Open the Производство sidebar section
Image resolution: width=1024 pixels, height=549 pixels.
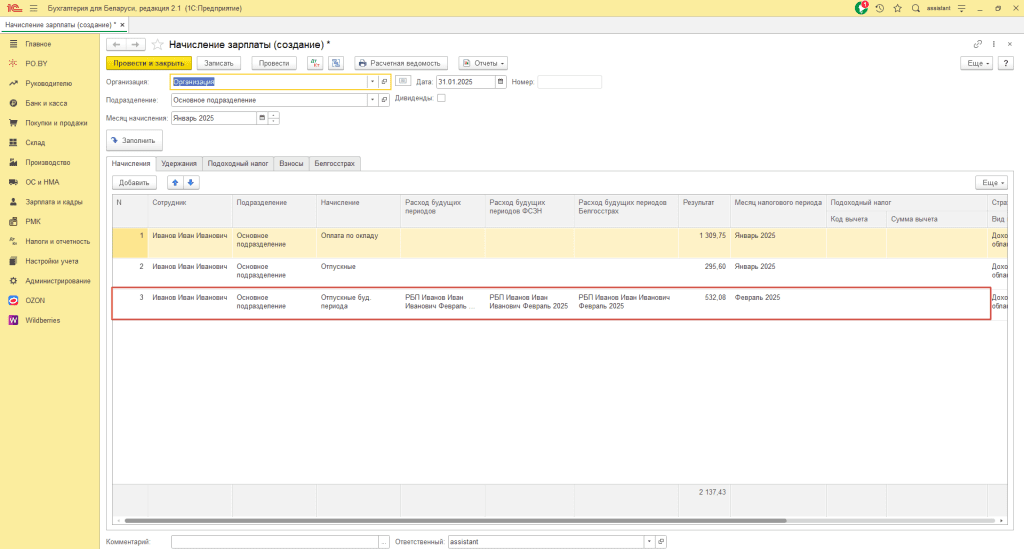pos(48,163)
